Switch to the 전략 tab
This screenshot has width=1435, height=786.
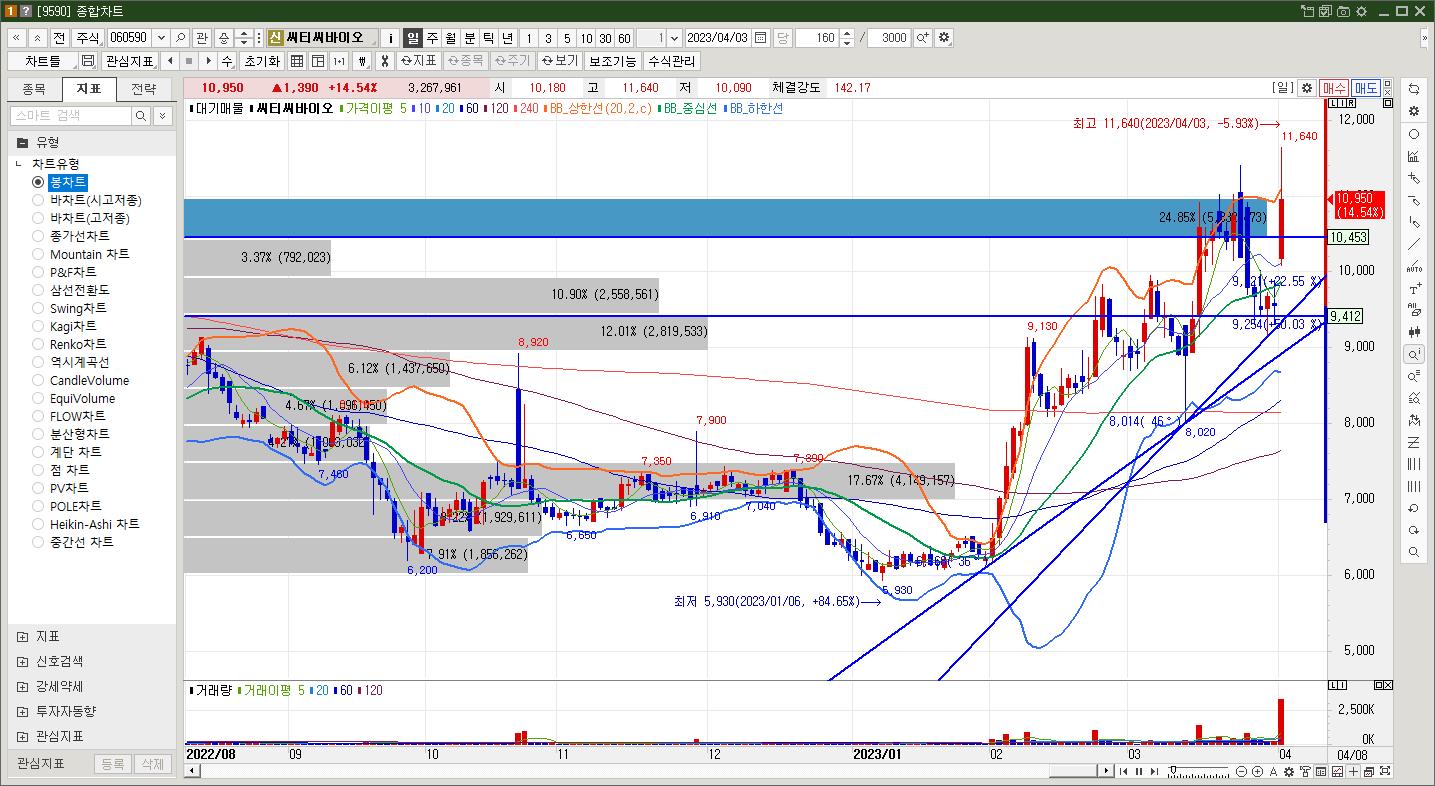coord(144,89)
